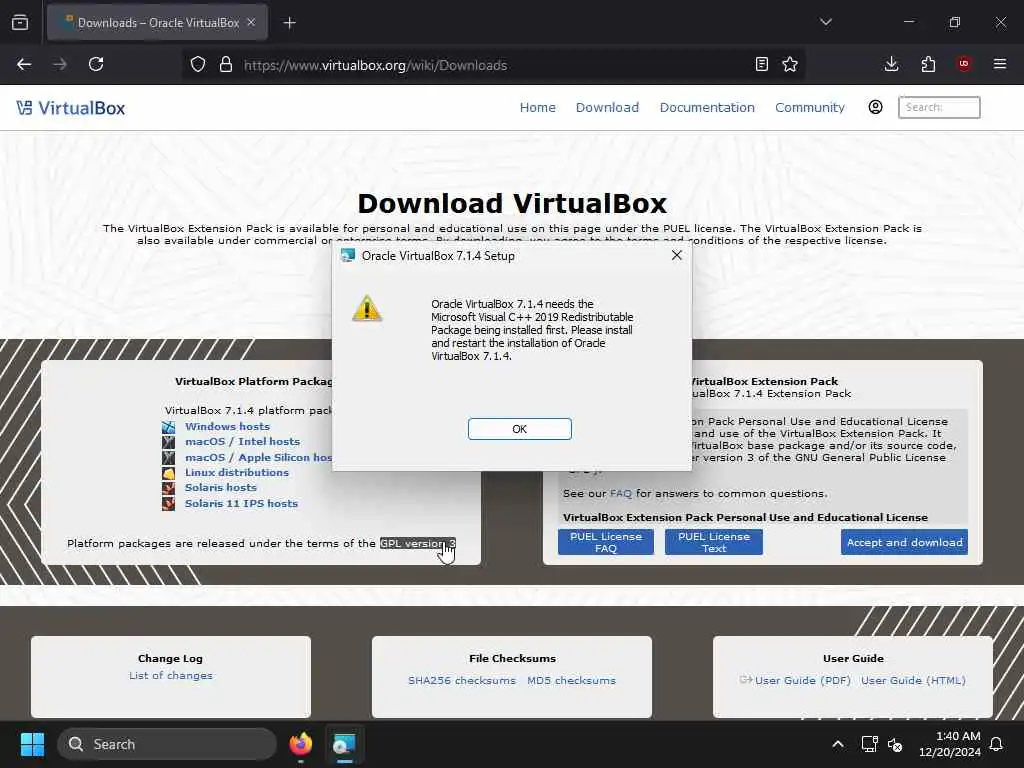Viewport: 1024px width, 768px height.
Task: Open the Windows Start menu
Action: tap(32, 744)
